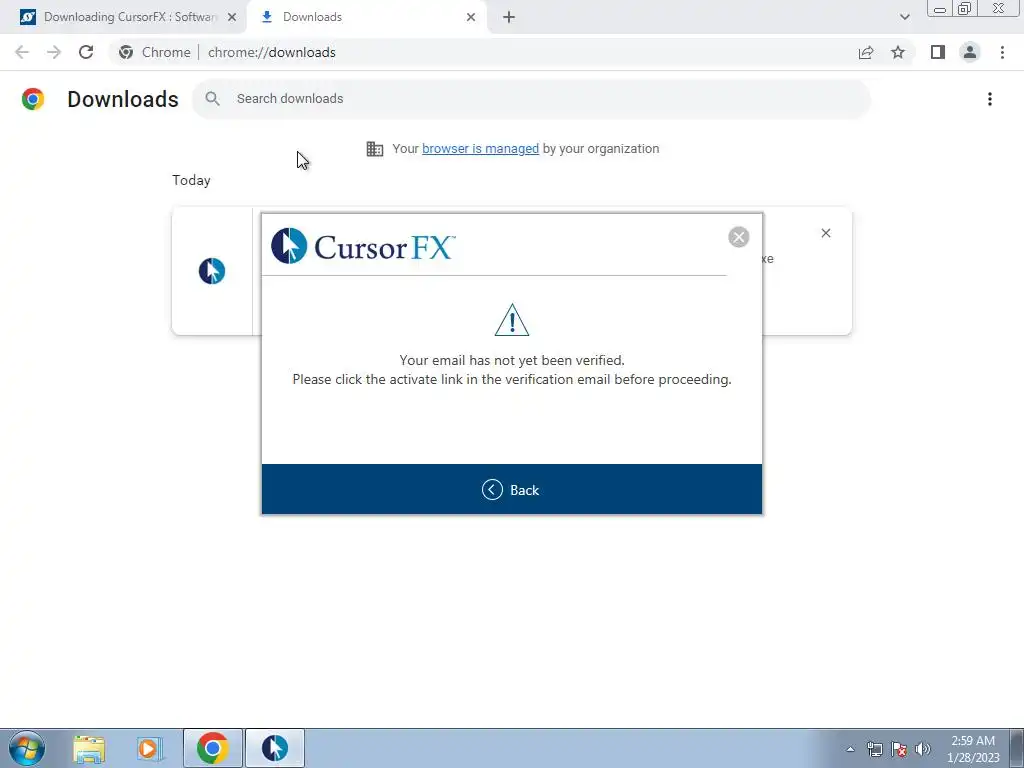Click the Chrome site info chip
The image size is (1024, 768).
click(x=155, y=52)
